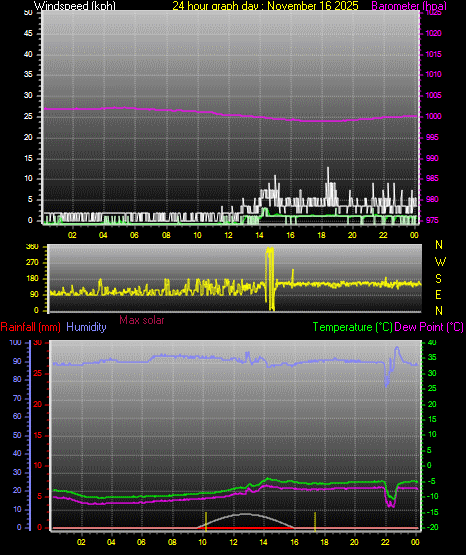The width and height of the screenshot is (466, 555).
Task: Click the 90 wind direction axis value
Action: tap(34, 294)
